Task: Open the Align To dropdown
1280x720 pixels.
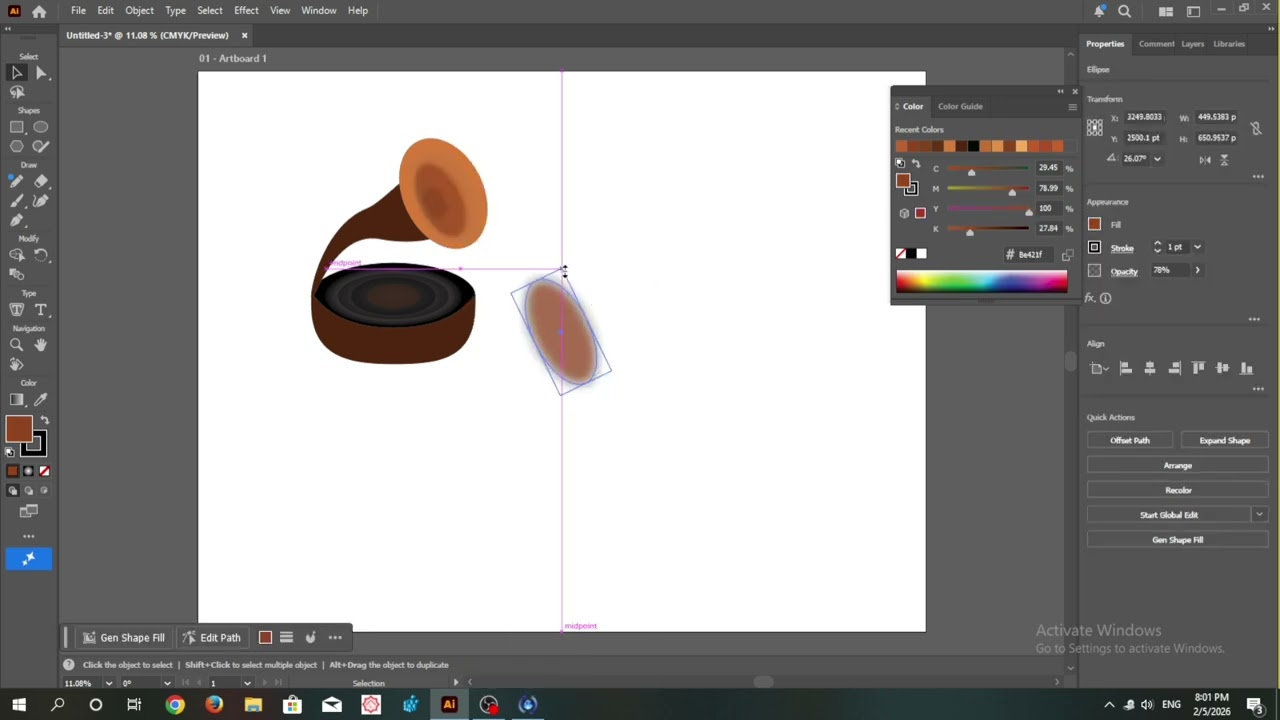Action: click(x=1099, y=368)
